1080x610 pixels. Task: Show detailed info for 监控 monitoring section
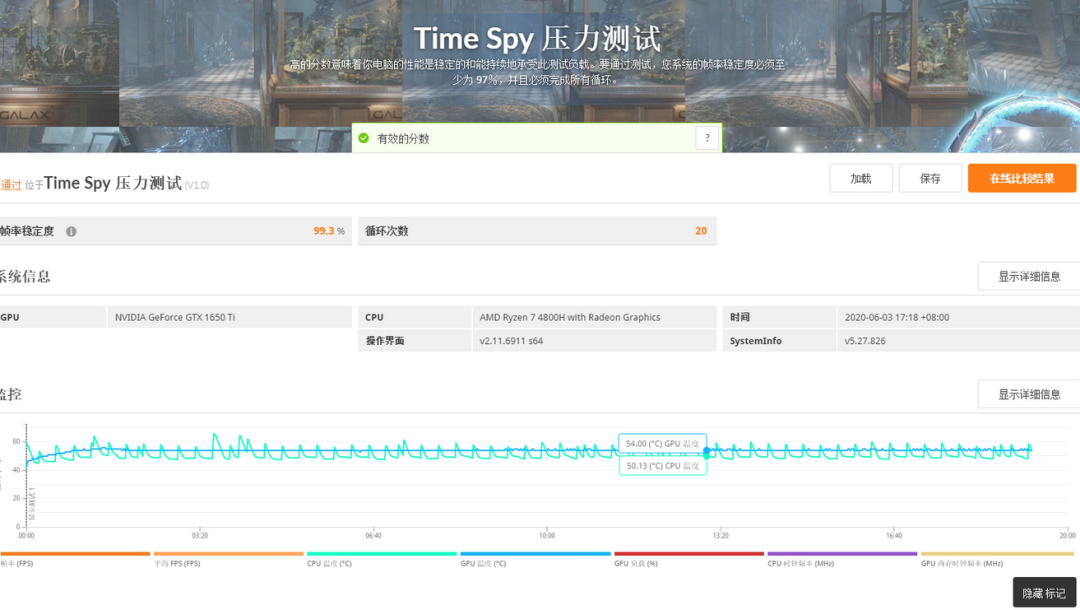1029,394
